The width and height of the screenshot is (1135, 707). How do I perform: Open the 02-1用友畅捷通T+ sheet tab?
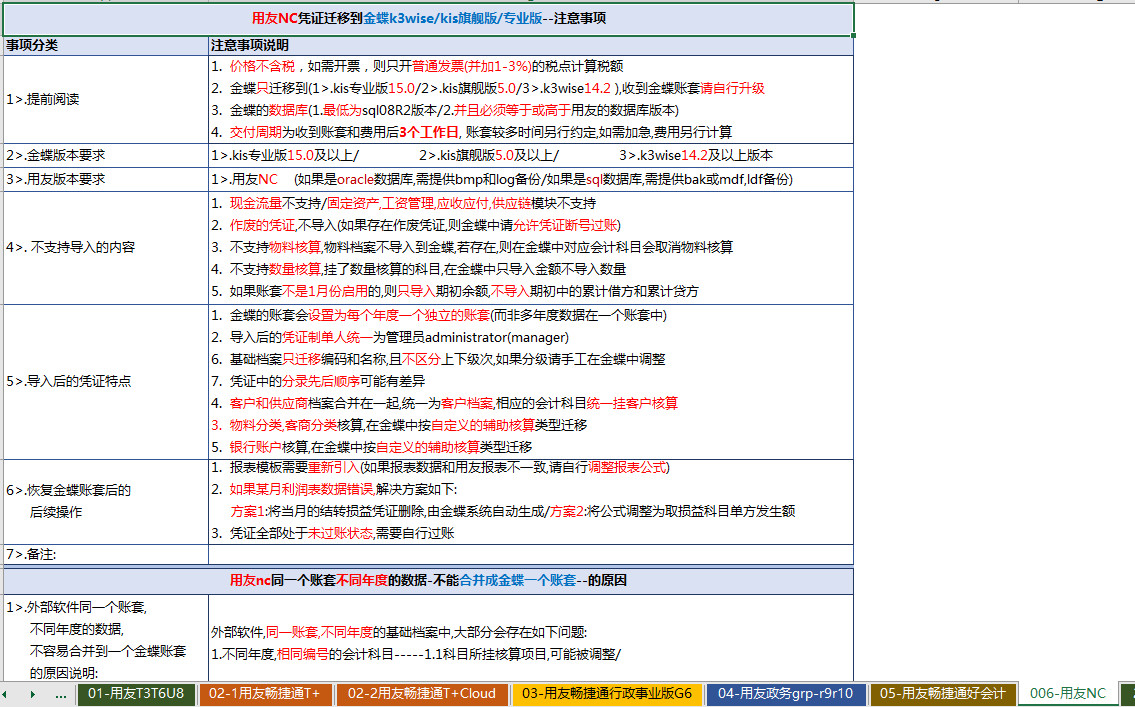266,694
